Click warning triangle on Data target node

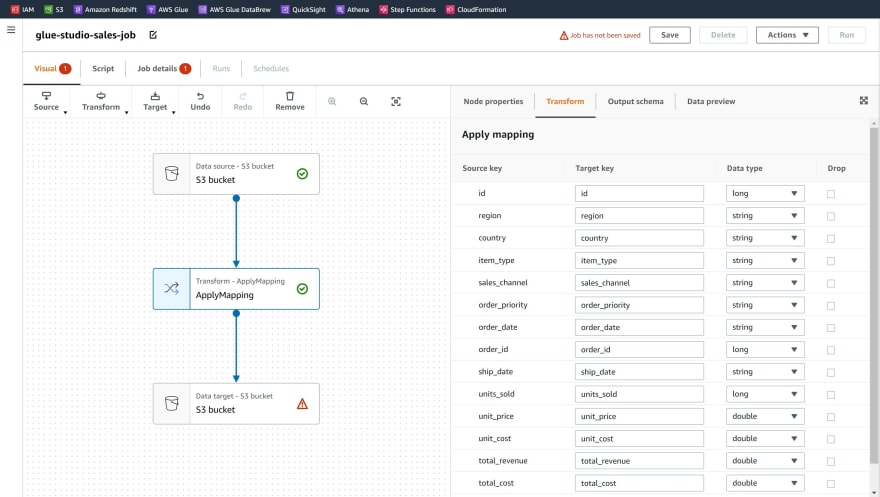click(x=302, y=404)
